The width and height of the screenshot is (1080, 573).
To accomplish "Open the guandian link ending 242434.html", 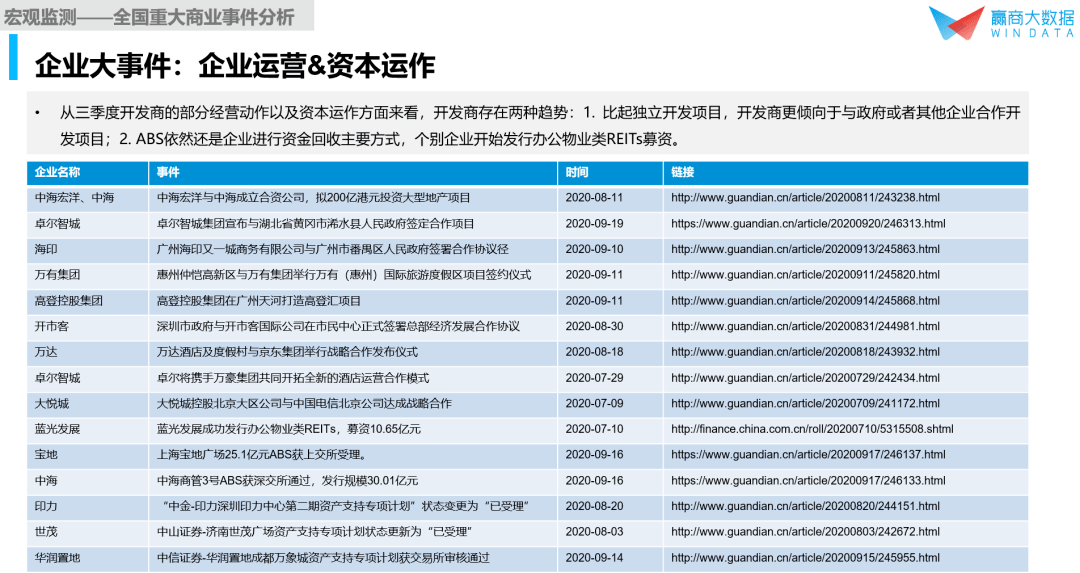I will [805, 378].
